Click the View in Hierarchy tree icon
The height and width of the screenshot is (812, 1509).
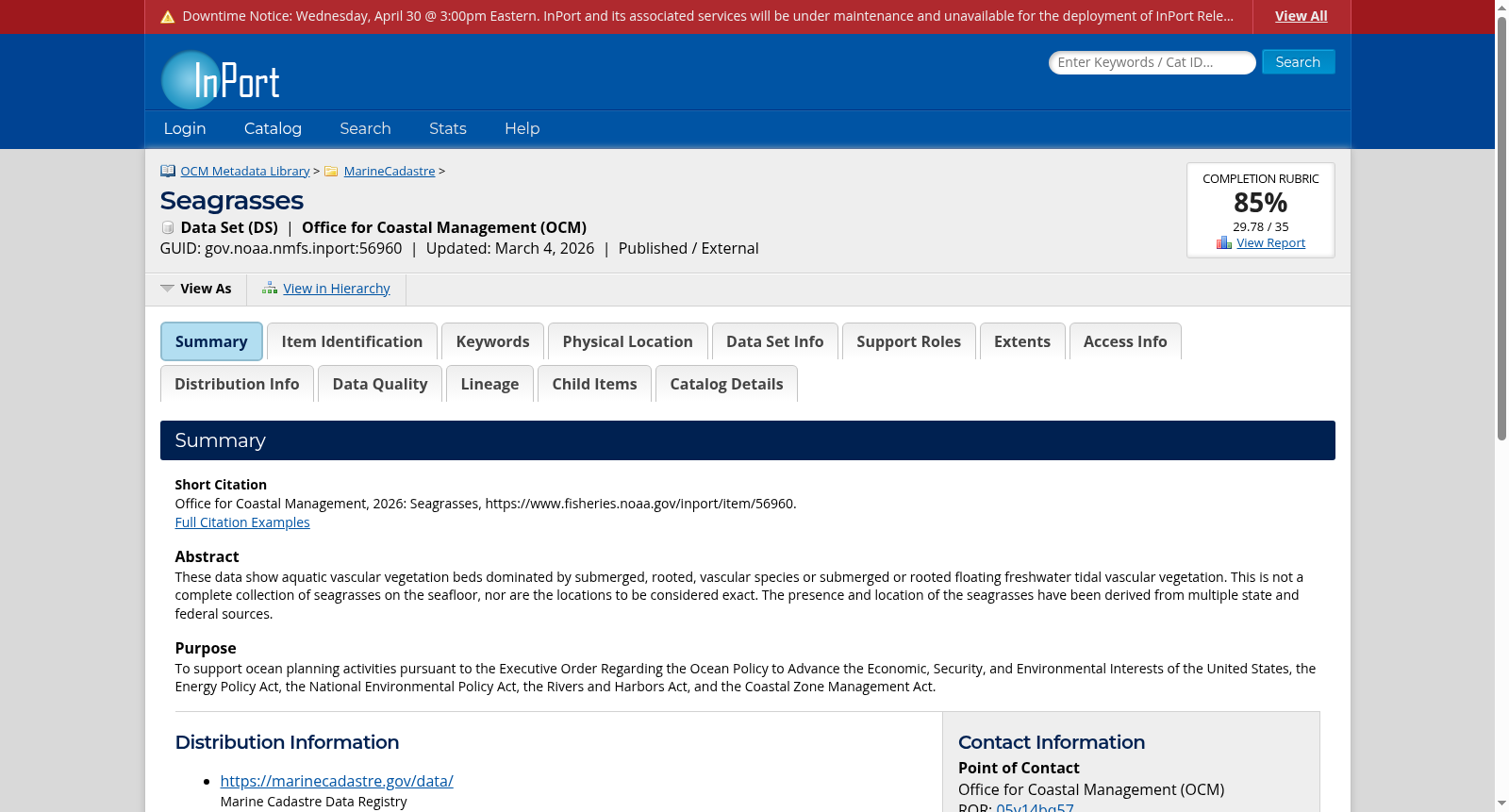click(270, 288)
